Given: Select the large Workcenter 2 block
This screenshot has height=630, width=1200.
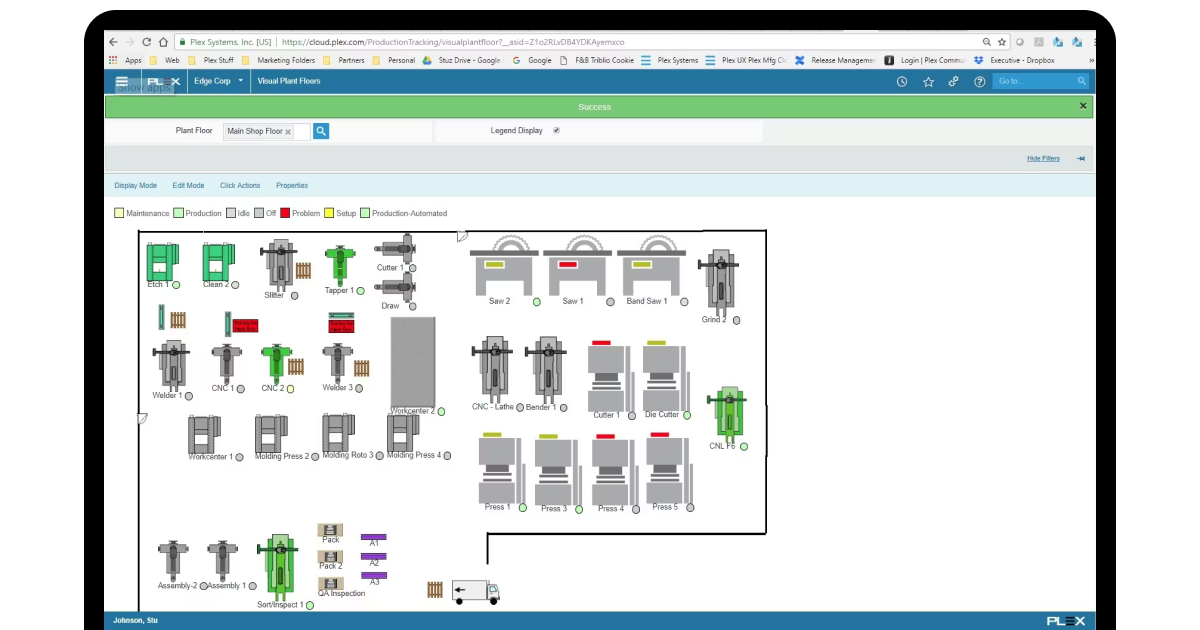Looking at the screenshot, I should point(412,361).
